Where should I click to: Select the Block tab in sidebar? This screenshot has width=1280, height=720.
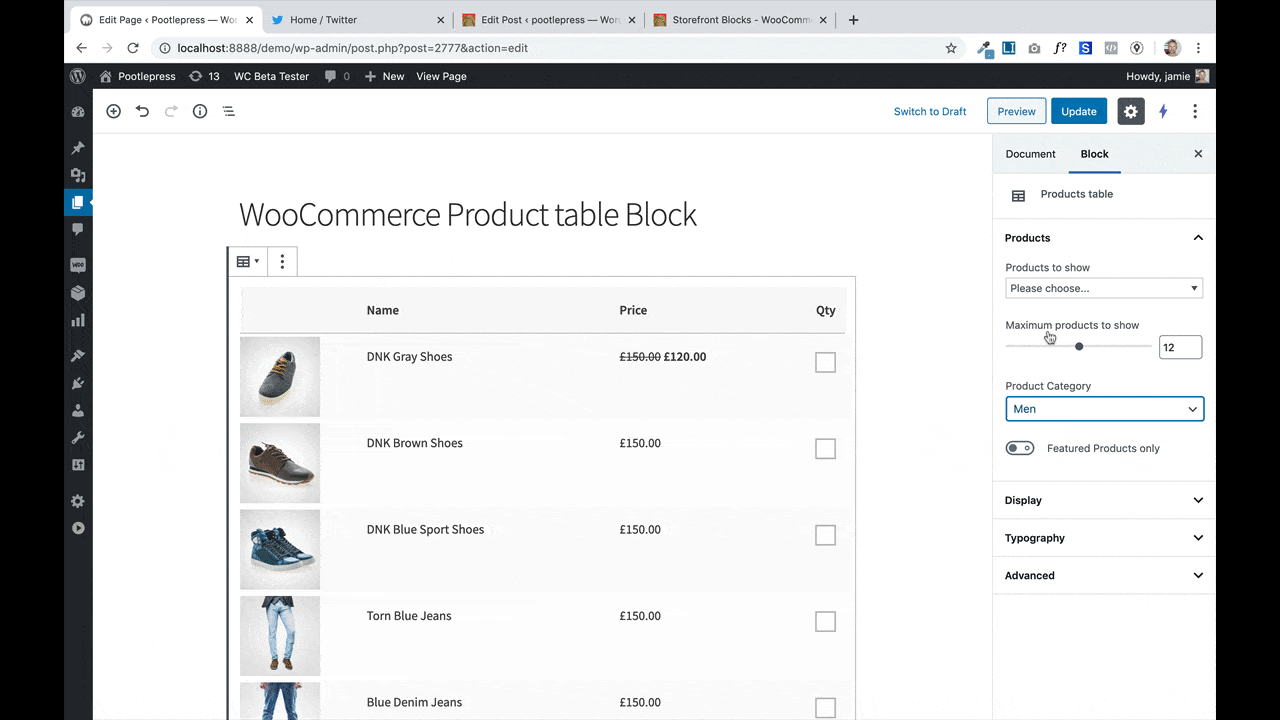pos(1094,154)
